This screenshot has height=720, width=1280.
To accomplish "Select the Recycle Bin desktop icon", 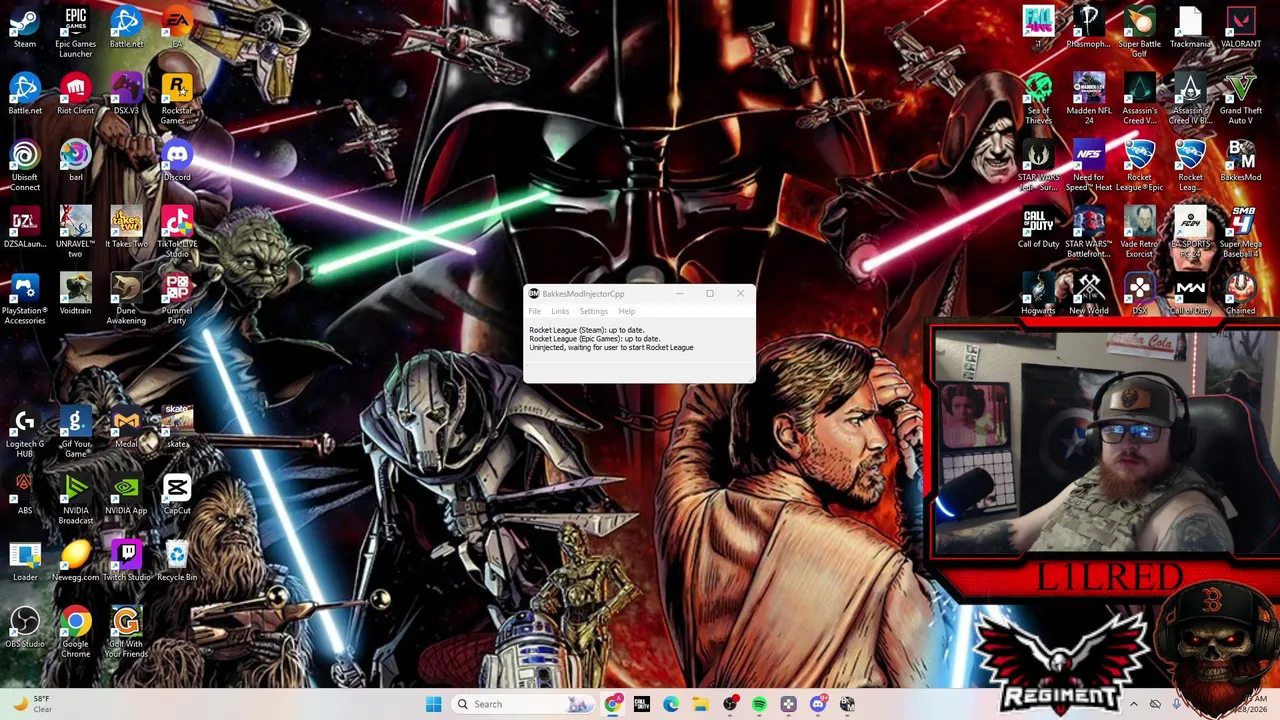I will pyautogui.click(x=177, y=561).
